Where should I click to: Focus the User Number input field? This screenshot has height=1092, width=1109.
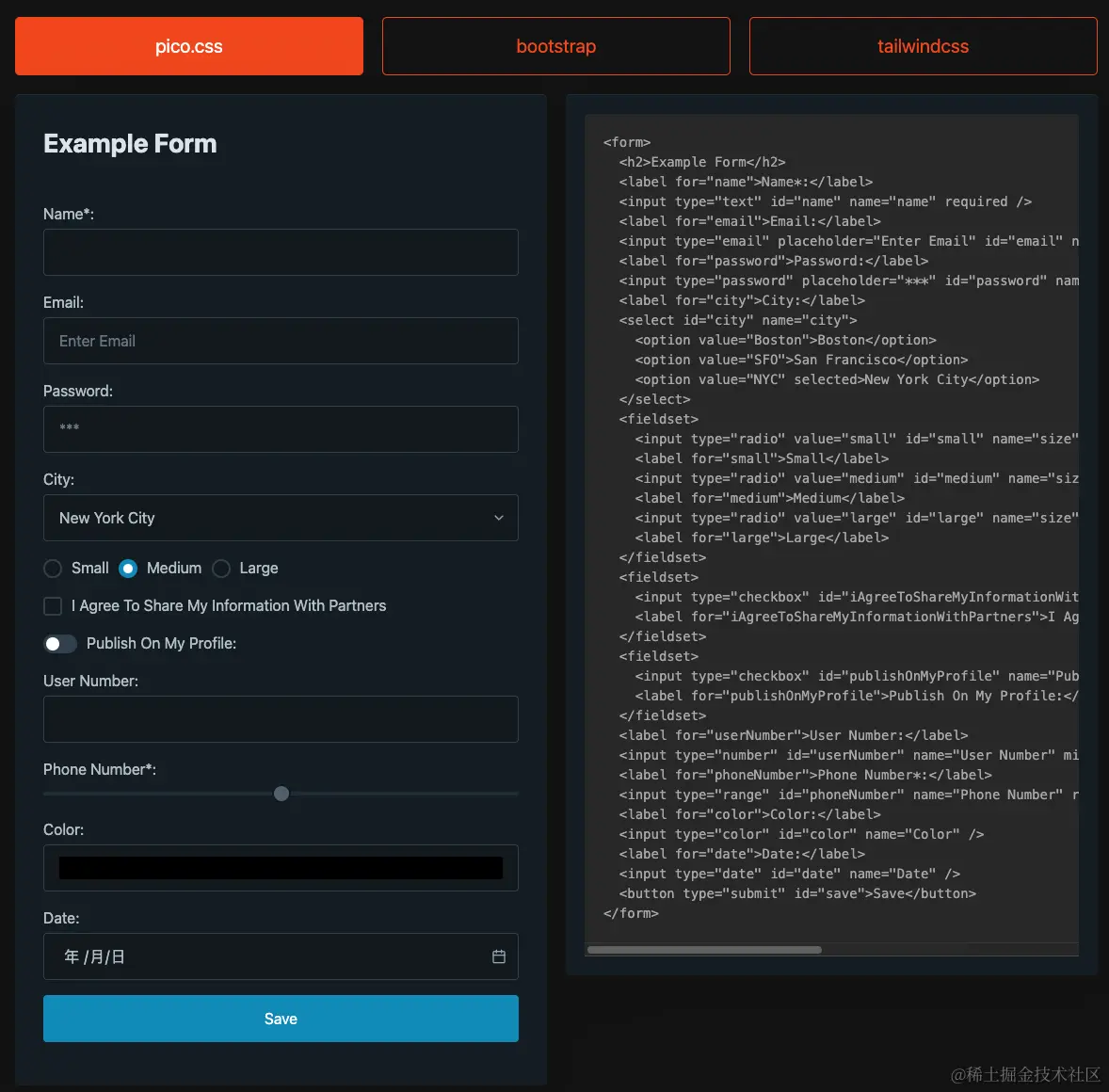(x=281, y=719)
